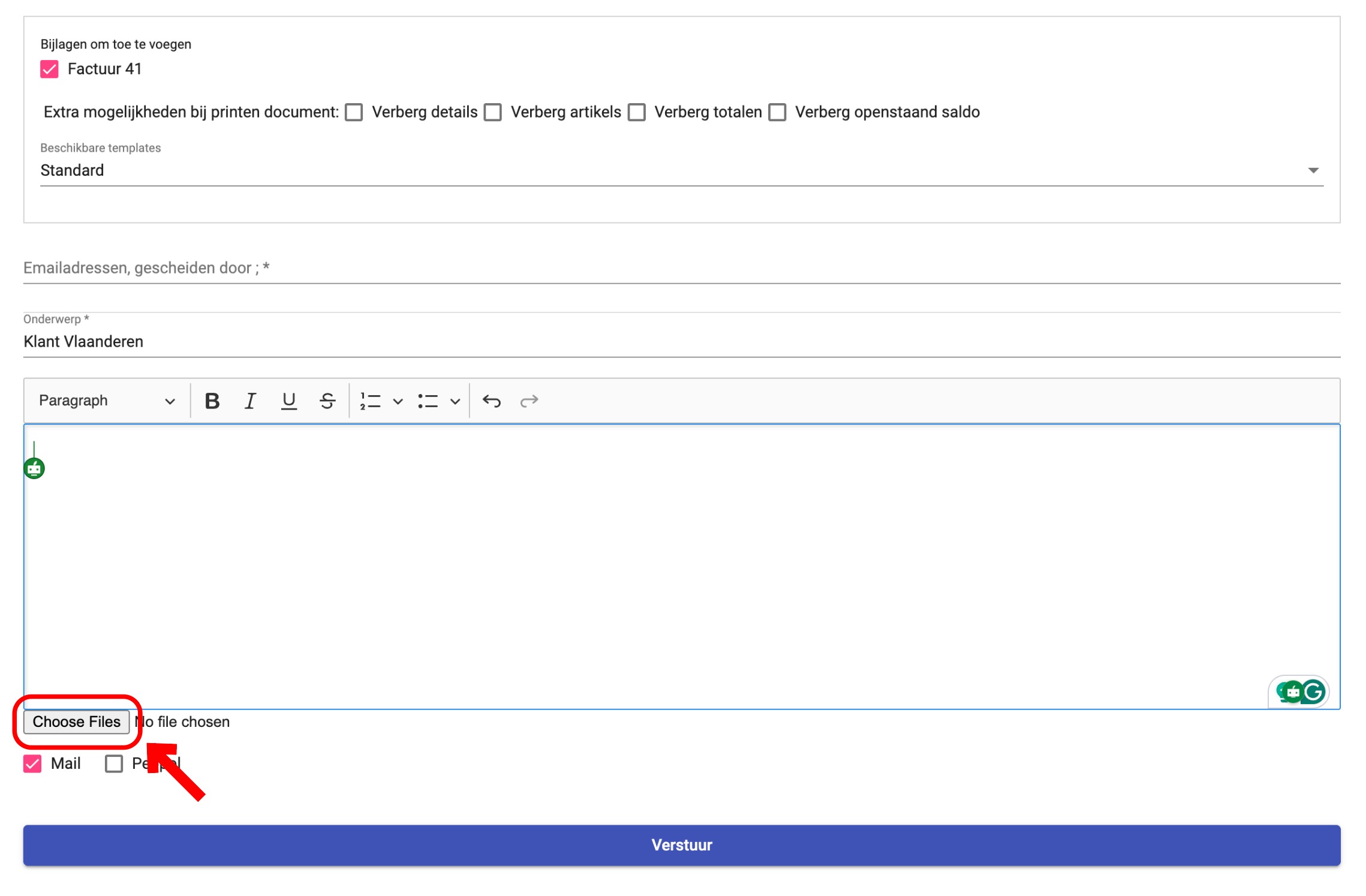Insert a bulleted list
This screenshot has width=1366, height=896.
tap(428, 401)
